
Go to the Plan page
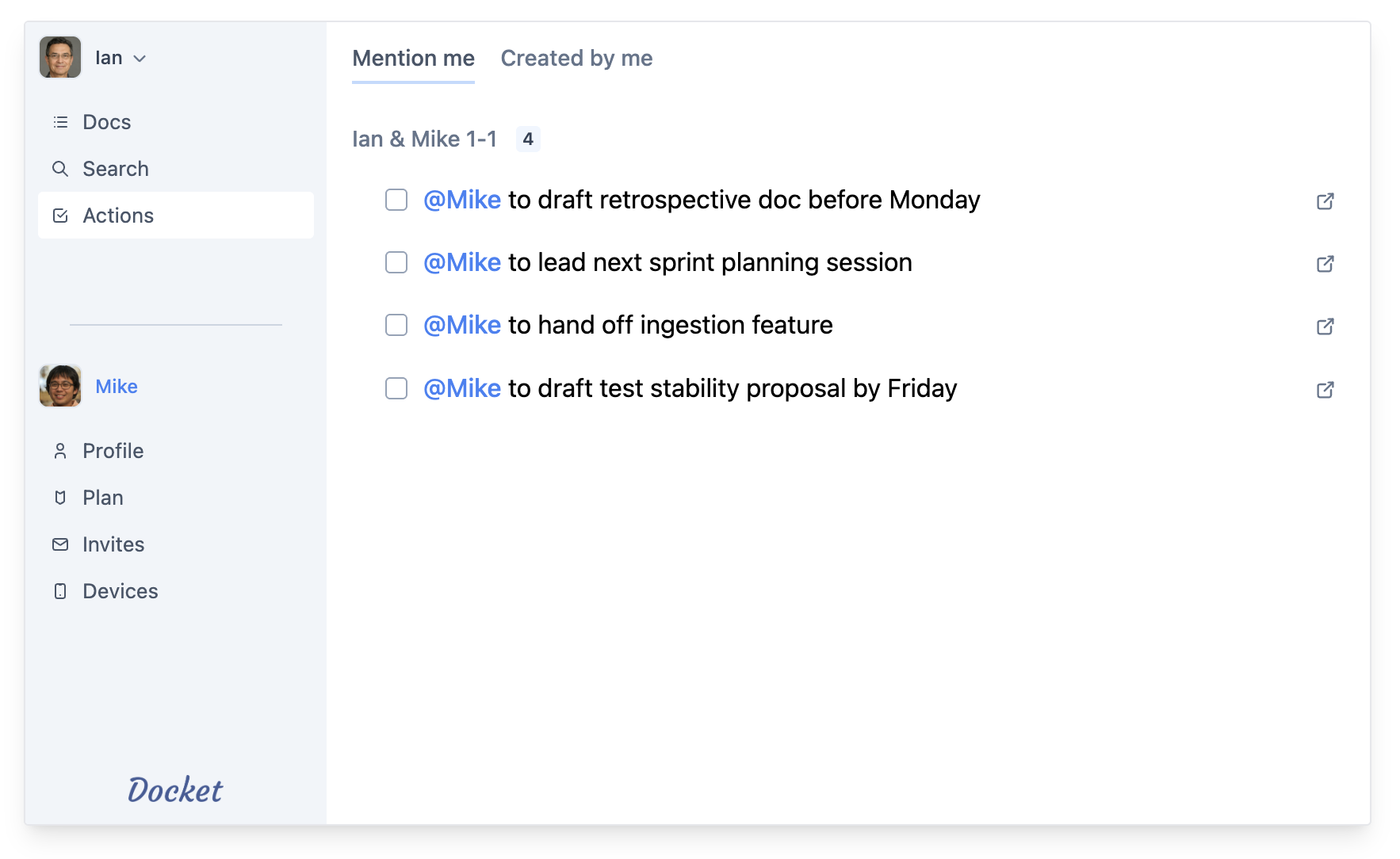(x=102, y=498)
